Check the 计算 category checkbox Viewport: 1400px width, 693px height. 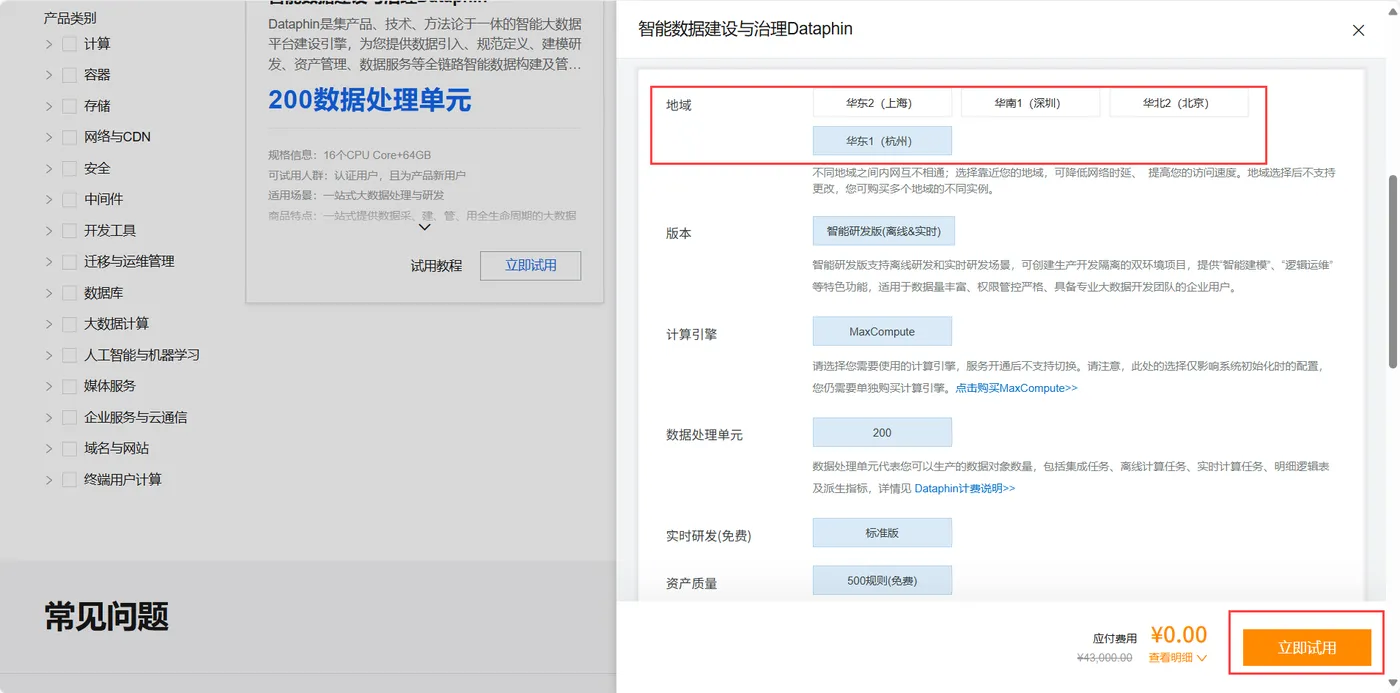[x=69, y=44]
